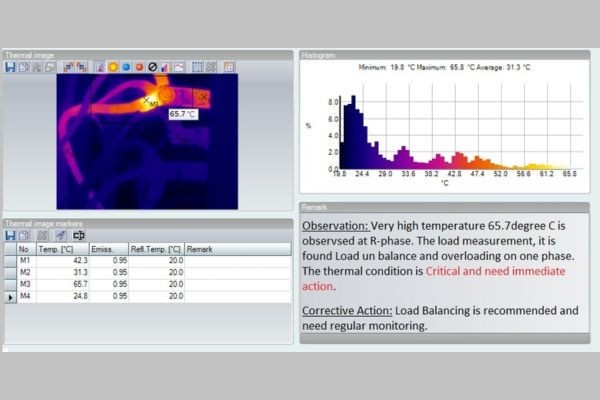Click the 31.3 temperature cell for M2
This screenshot has height=400, width=600.
tap(63, 273)
